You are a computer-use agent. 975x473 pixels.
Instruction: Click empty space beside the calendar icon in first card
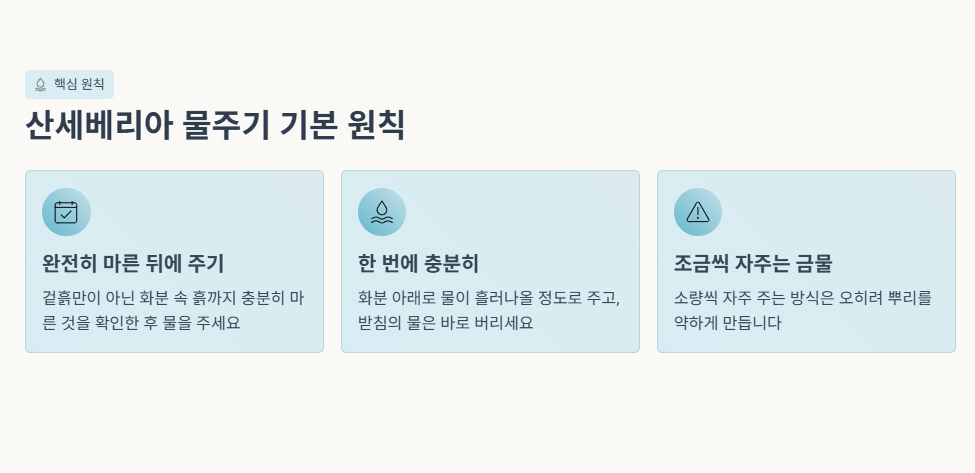205,212
